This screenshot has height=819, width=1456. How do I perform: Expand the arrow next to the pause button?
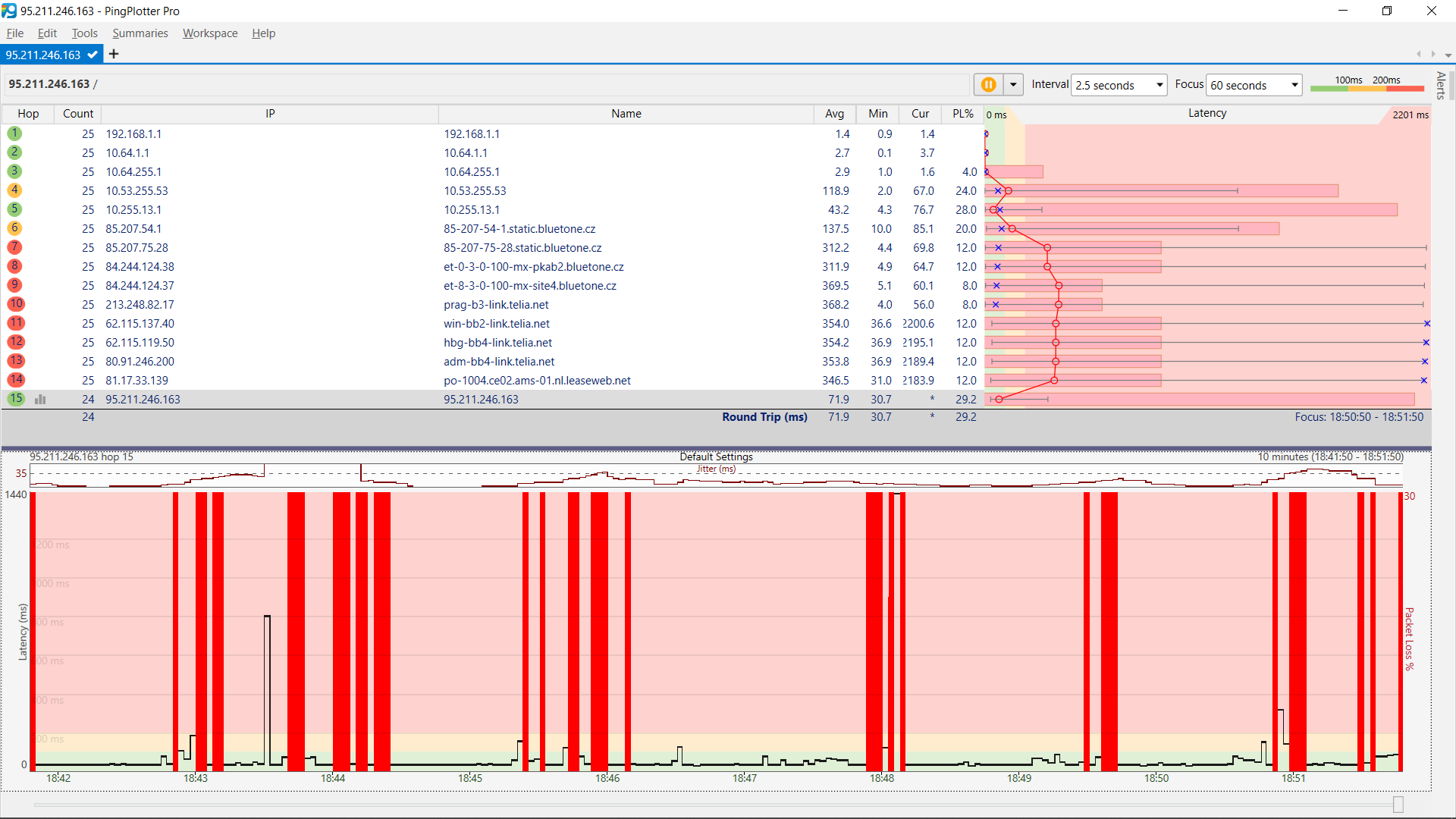pyautogui.click(x=1013, y=85)
